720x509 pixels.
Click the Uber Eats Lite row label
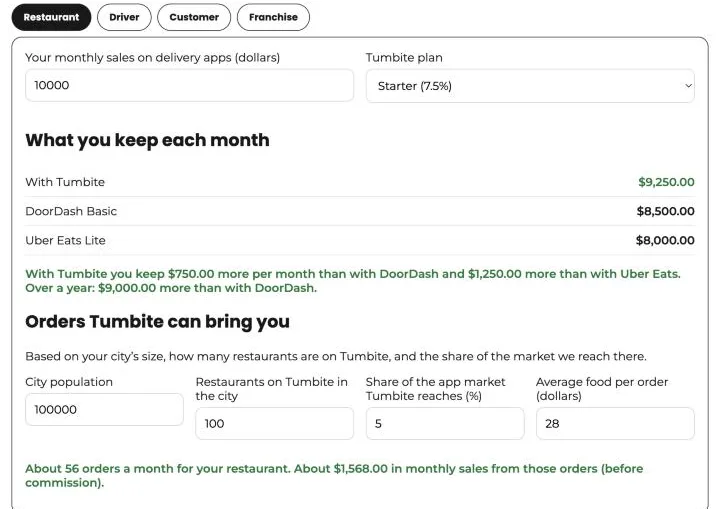(x=65, y=240)
